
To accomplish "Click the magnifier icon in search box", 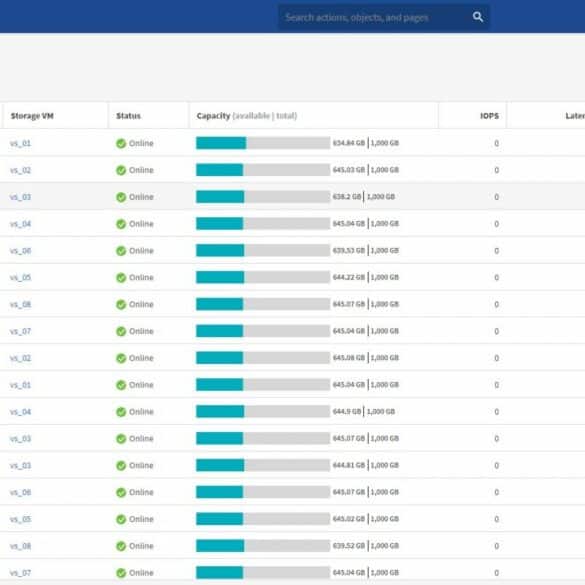I will [x=478, y=17].
